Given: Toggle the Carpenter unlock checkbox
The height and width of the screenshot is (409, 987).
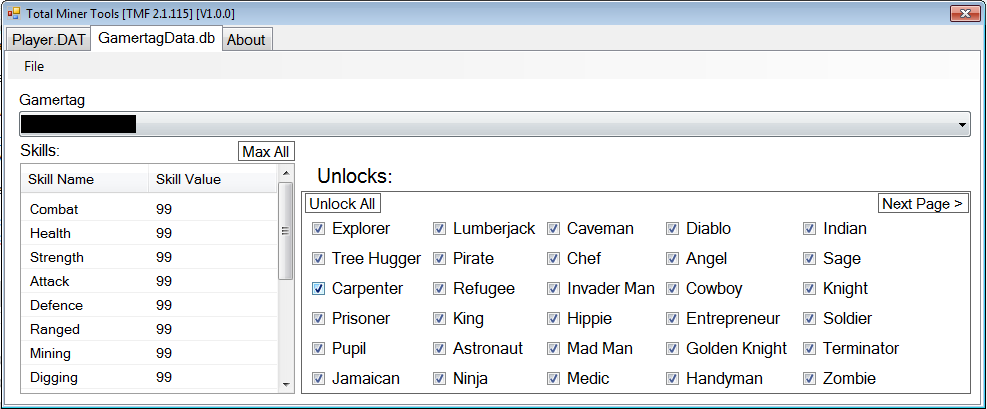Looking at the screenshot, I should (319, 289).
